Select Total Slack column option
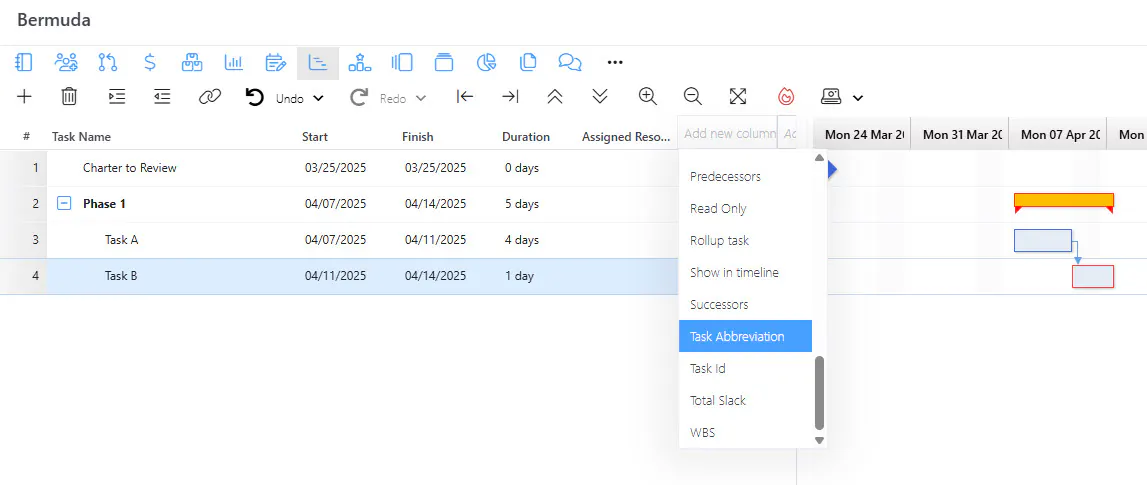Screen dimensions: 1147x485 pos(745,401)
